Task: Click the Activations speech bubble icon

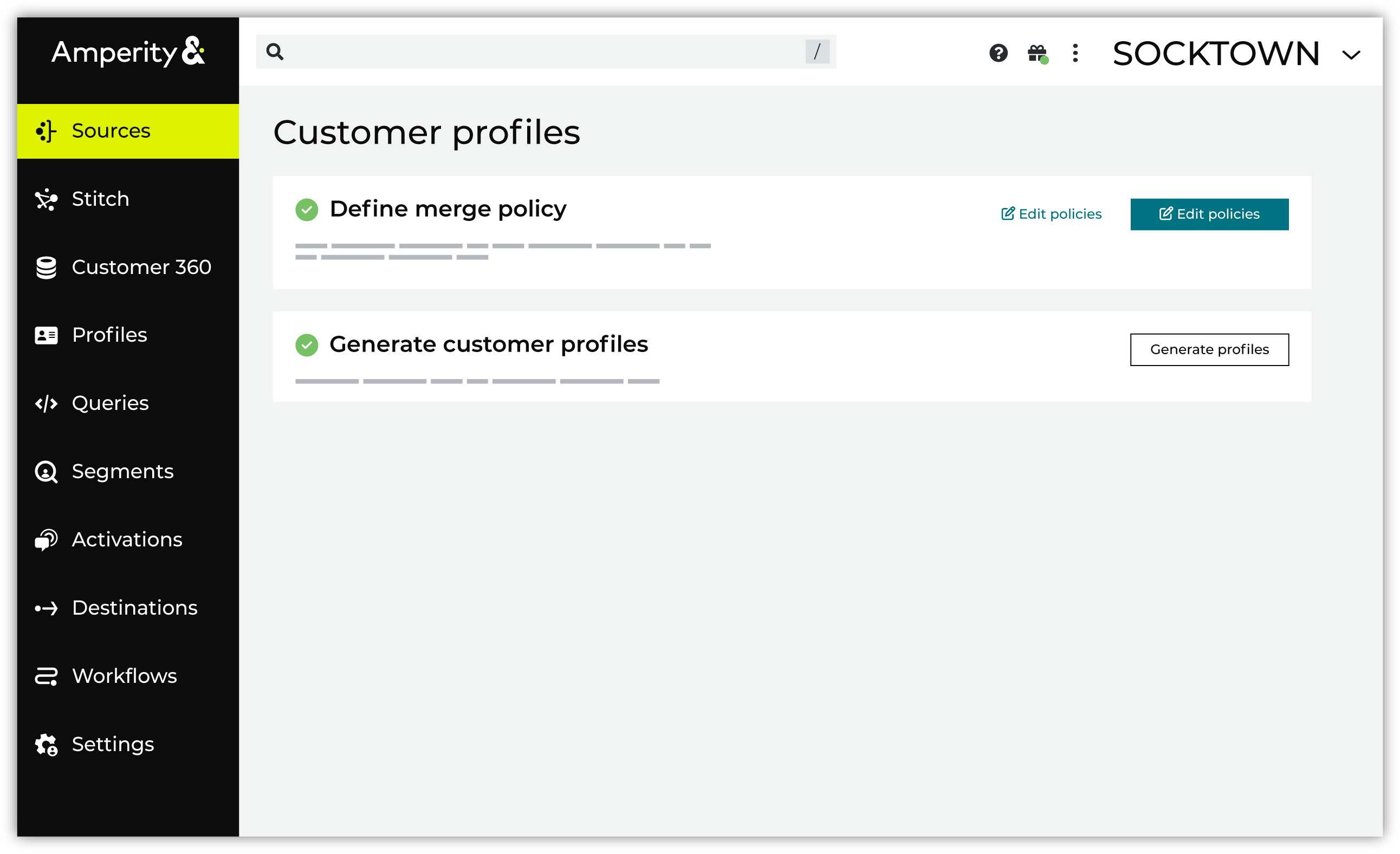Action: click(46, 539)
